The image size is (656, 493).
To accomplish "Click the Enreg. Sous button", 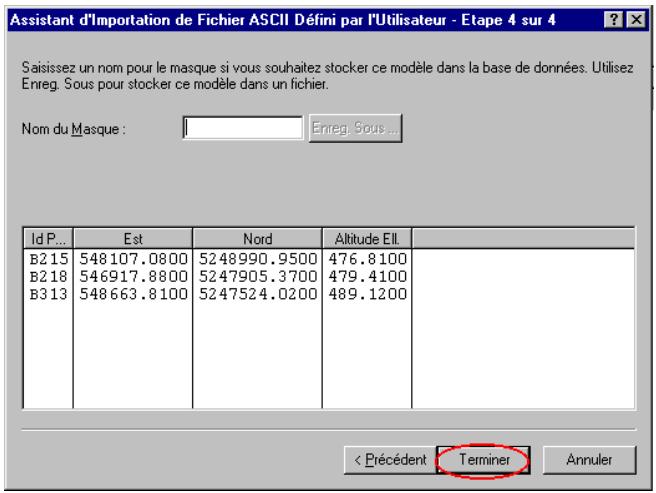I will (x=355, y=128).
